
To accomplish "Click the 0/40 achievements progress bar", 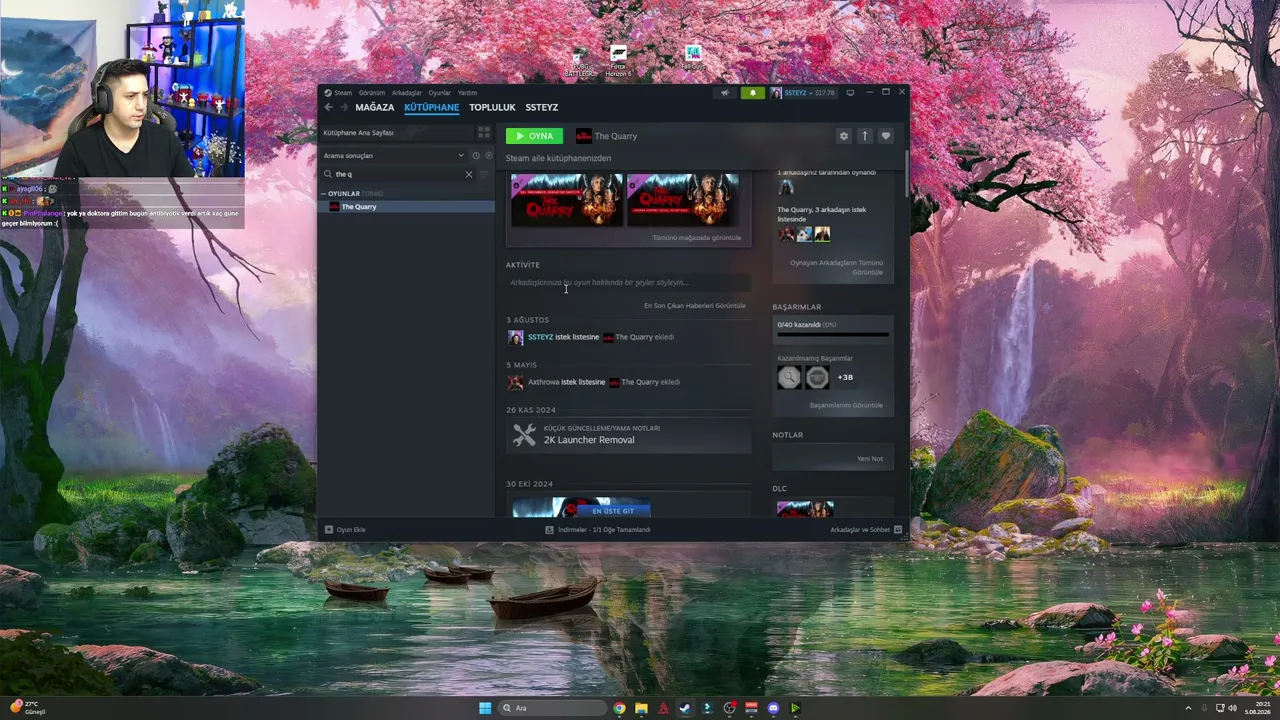I will point(833,334).
